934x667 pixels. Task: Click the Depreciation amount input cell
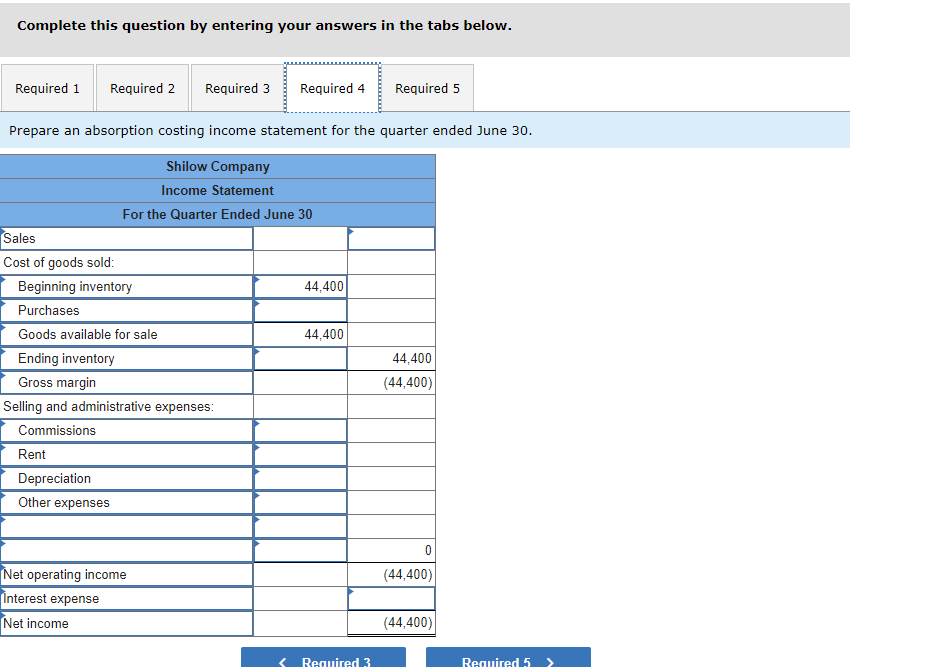tap(300, 478)
